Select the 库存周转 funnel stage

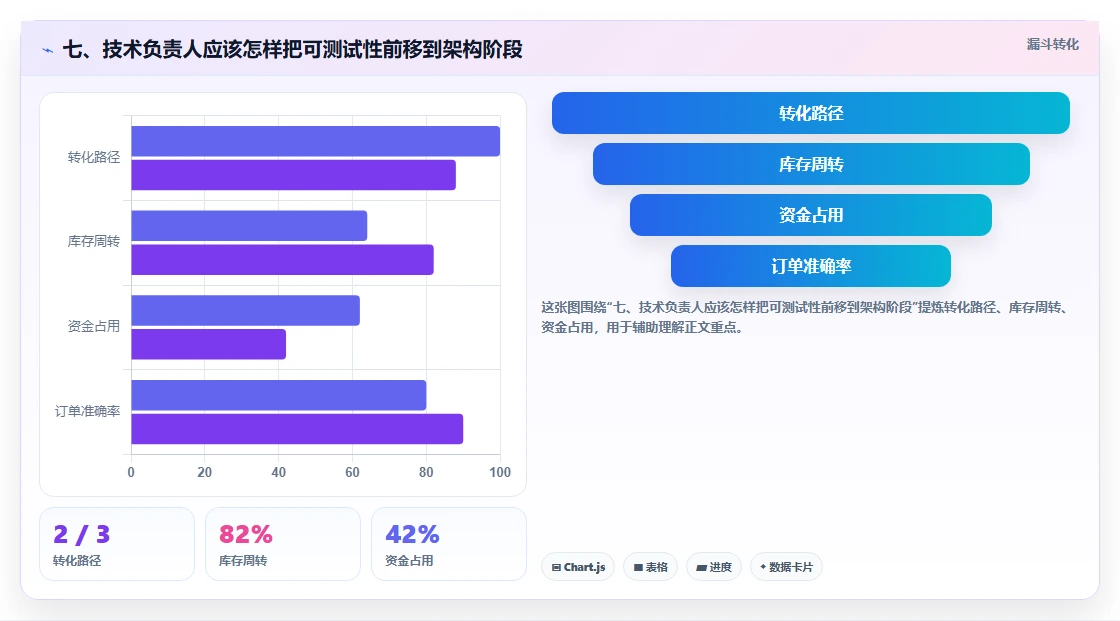click(811, 164)
